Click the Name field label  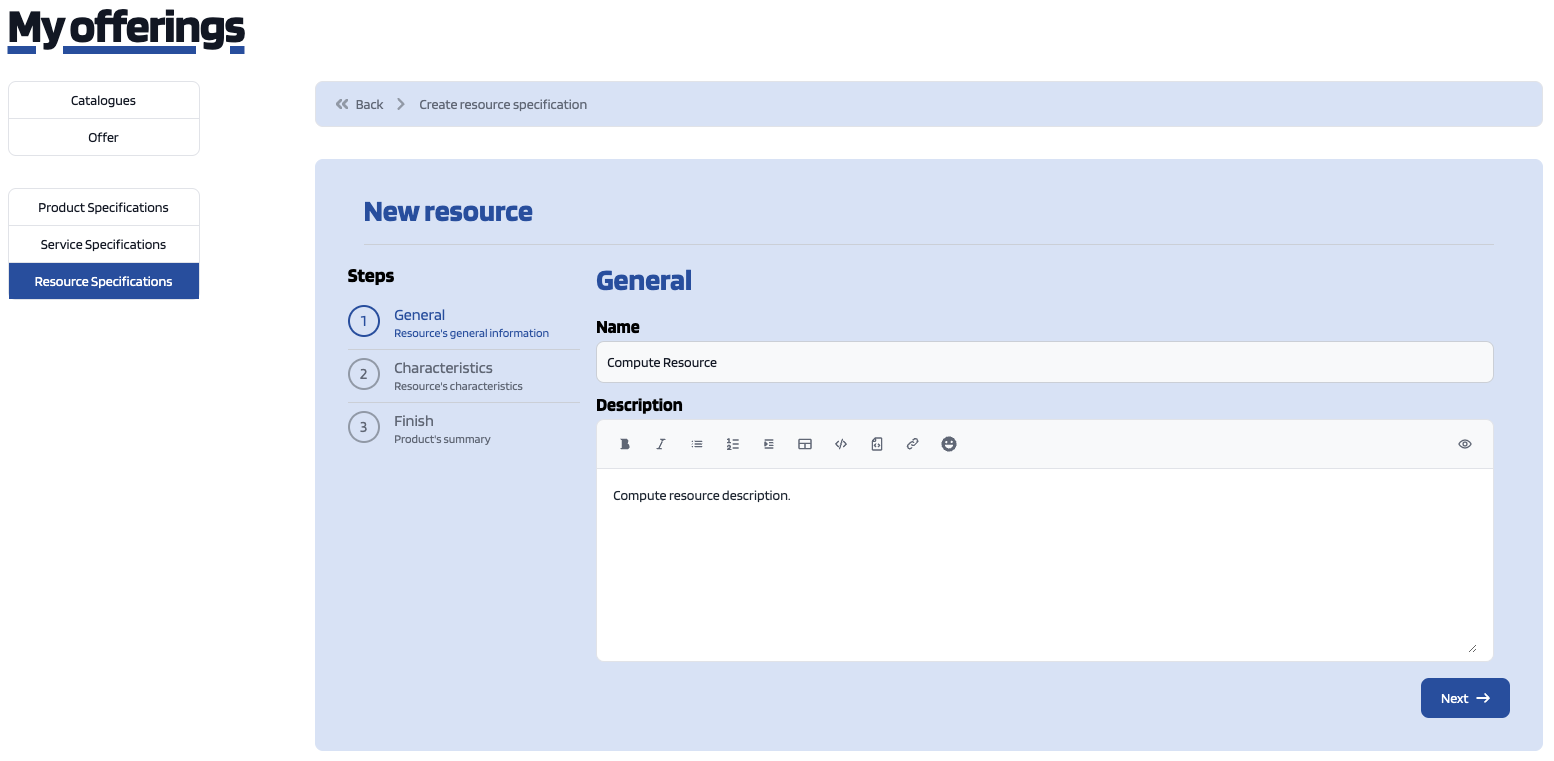pos(618,327)
